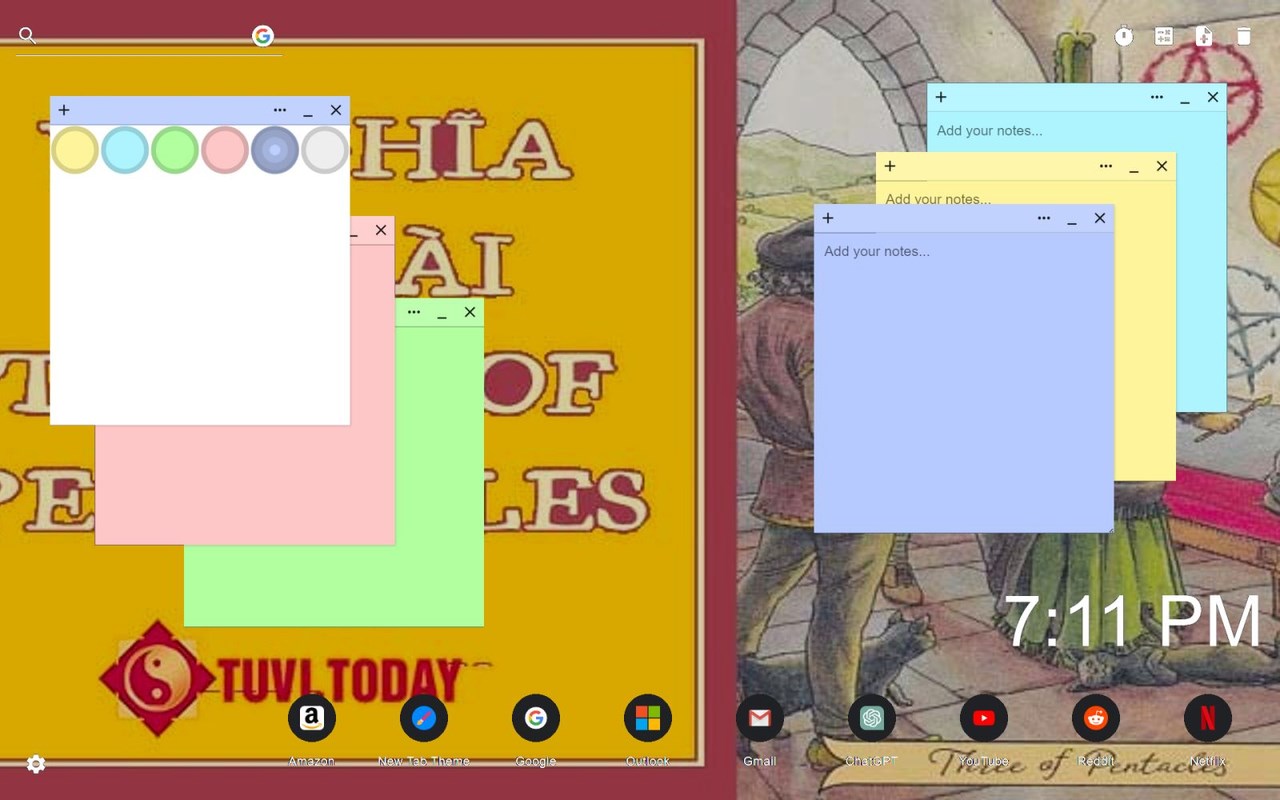The height and width of the screenshot is (800, 1280).
Task: Open the Reddit shortcut
Action: point(1096,718)
